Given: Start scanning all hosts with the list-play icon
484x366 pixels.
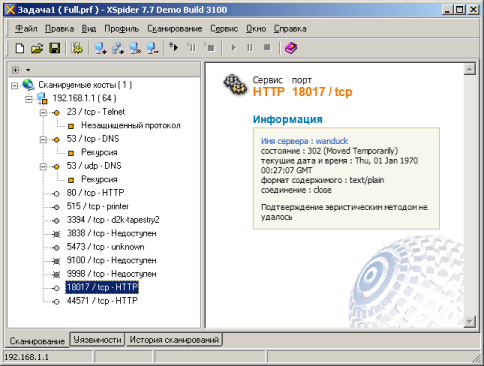Looking at the screenshot, I should [174, 47].
